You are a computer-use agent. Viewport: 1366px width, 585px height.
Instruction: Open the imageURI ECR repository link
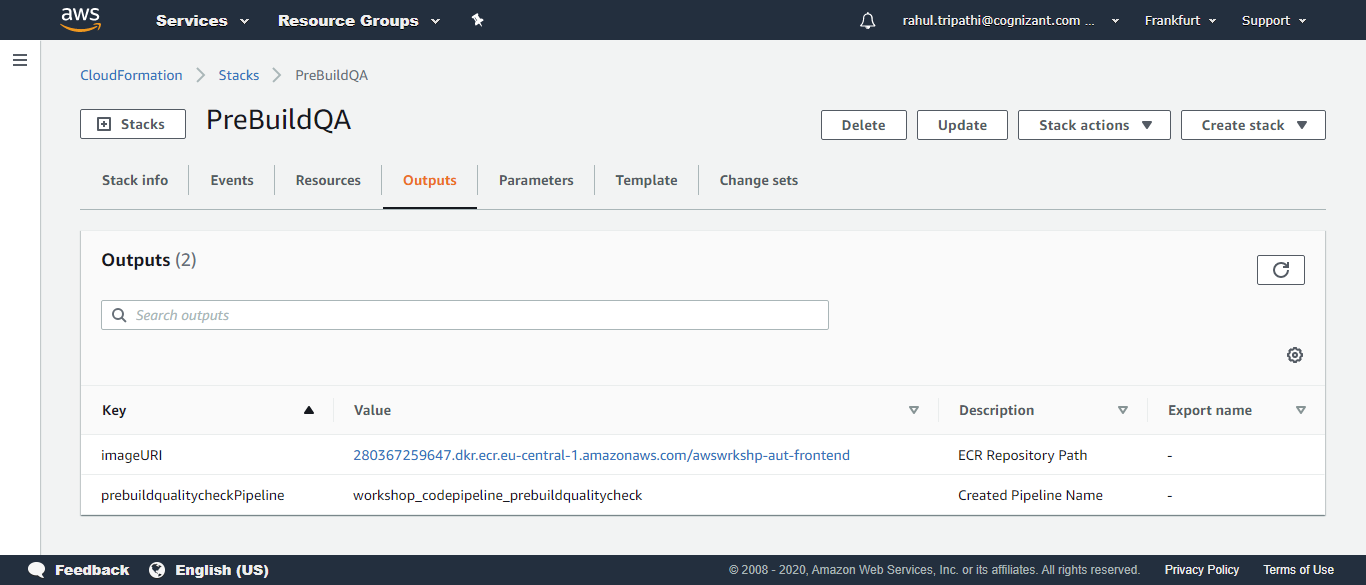point(601,455)
